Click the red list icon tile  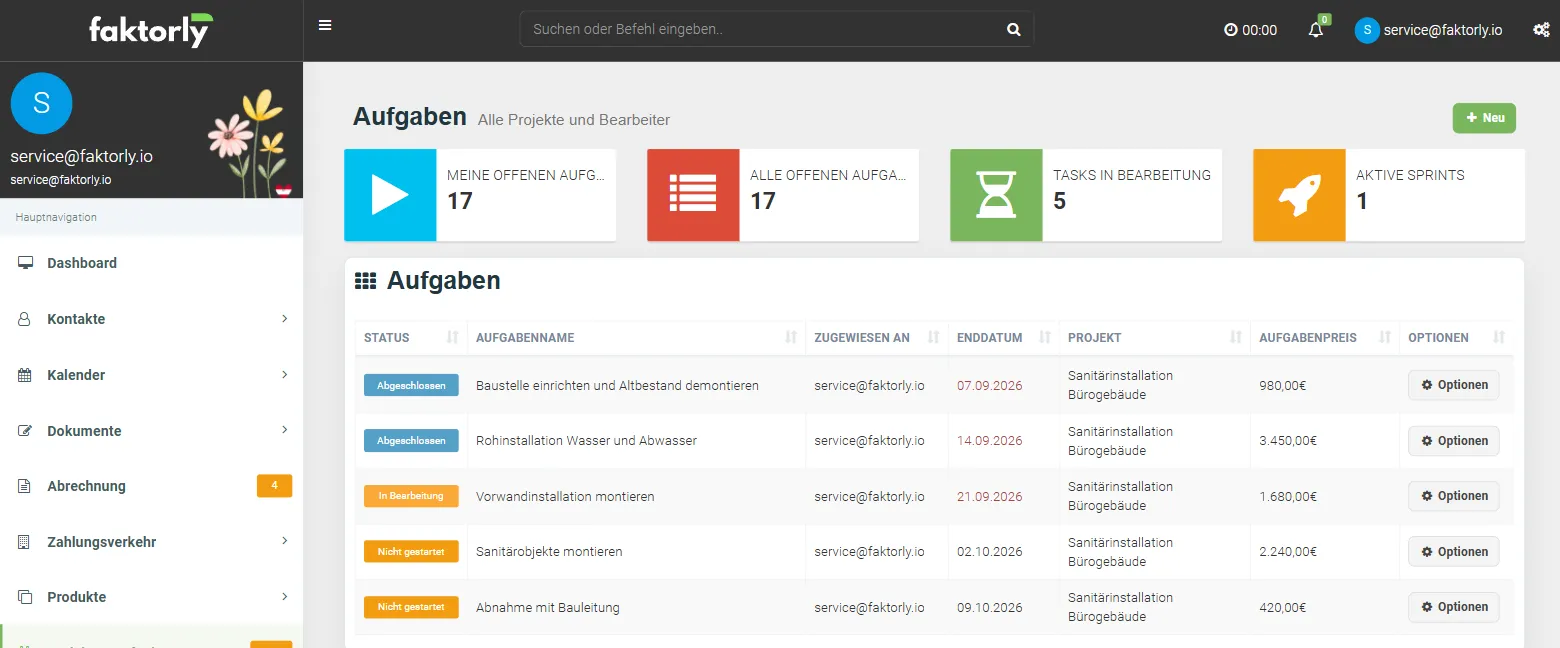693,195
